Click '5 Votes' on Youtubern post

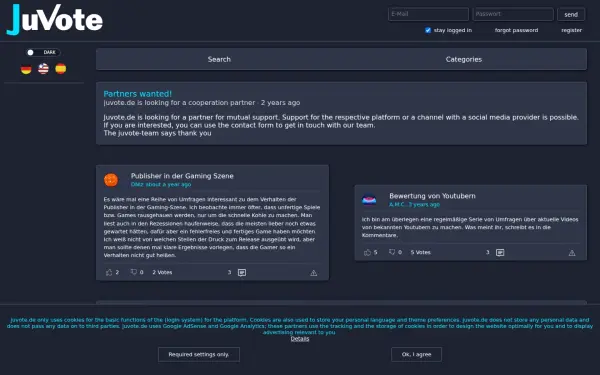click(421, 253)
